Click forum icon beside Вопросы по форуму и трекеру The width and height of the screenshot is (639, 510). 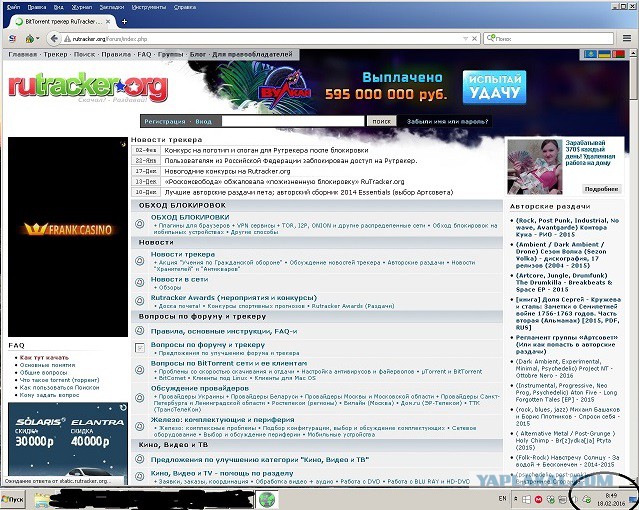click(140, 348)
